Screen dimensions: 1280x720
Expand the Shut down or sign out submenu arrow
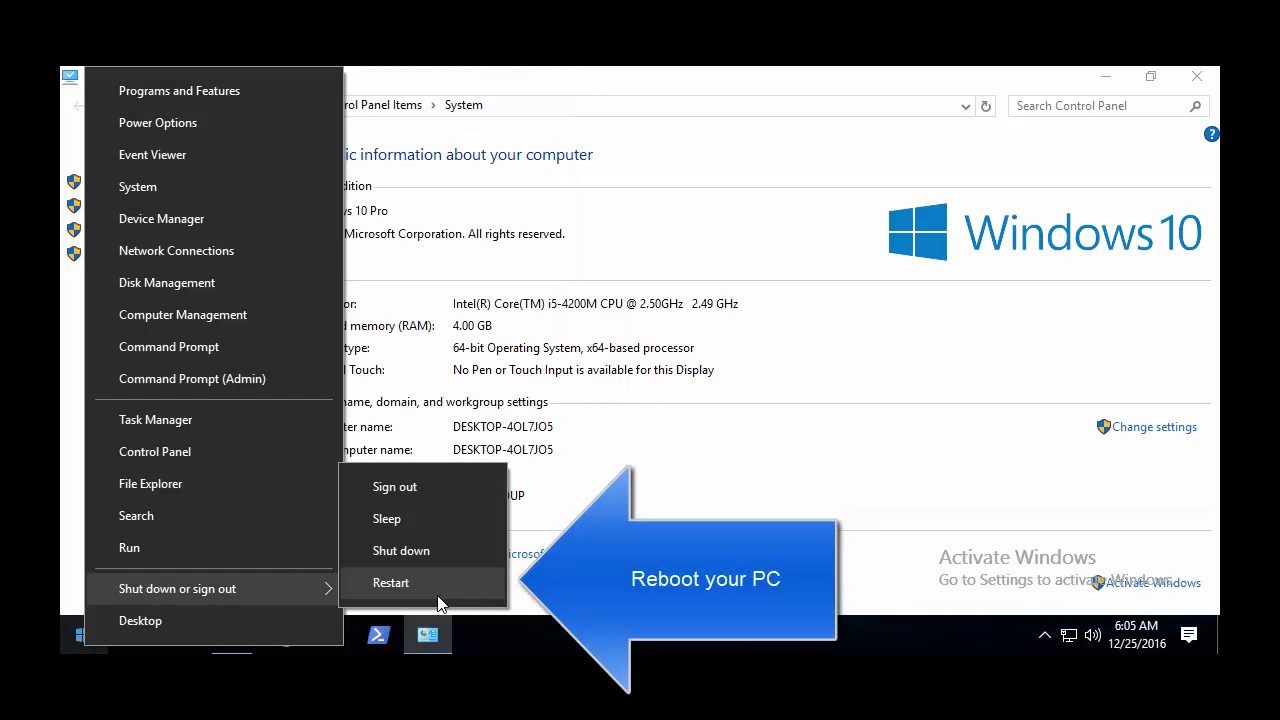[x=328, y=588]
